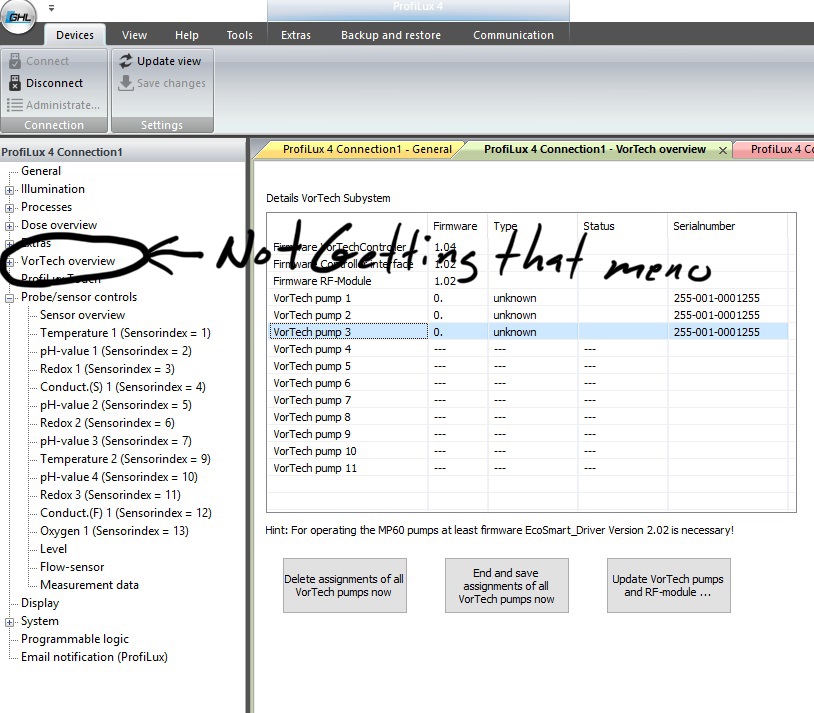Click Delete assignments of all VorTech pumps
This screenshot has height=713, width=814.
pyautogui.click(x=345, y=586)
